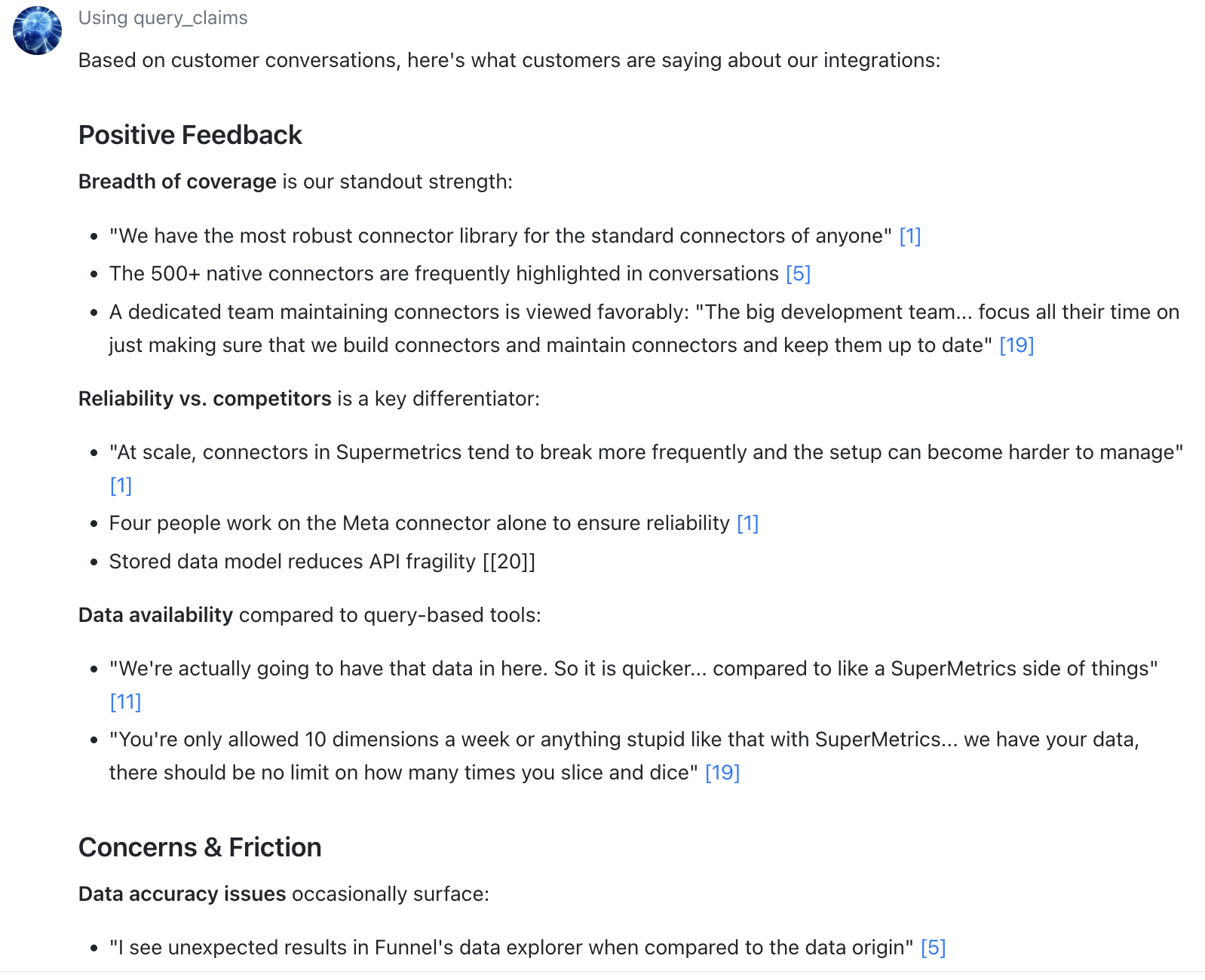Click the "Stored data model reduces API fragility" bullet
Viewport: 1205px width, 980px height.
(292, 562)
